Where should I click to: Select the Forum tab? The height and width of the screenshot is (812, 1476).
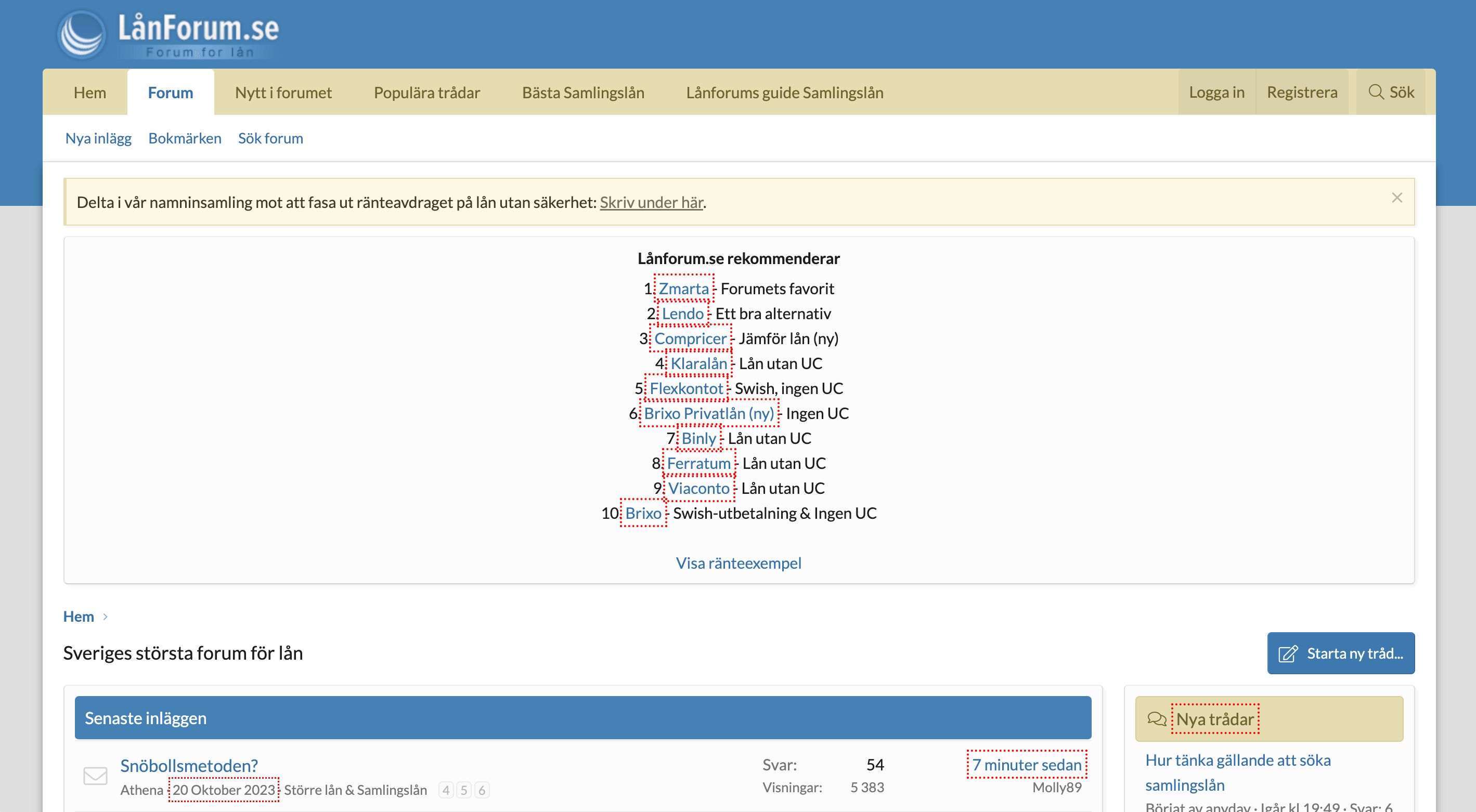point(170,92)
